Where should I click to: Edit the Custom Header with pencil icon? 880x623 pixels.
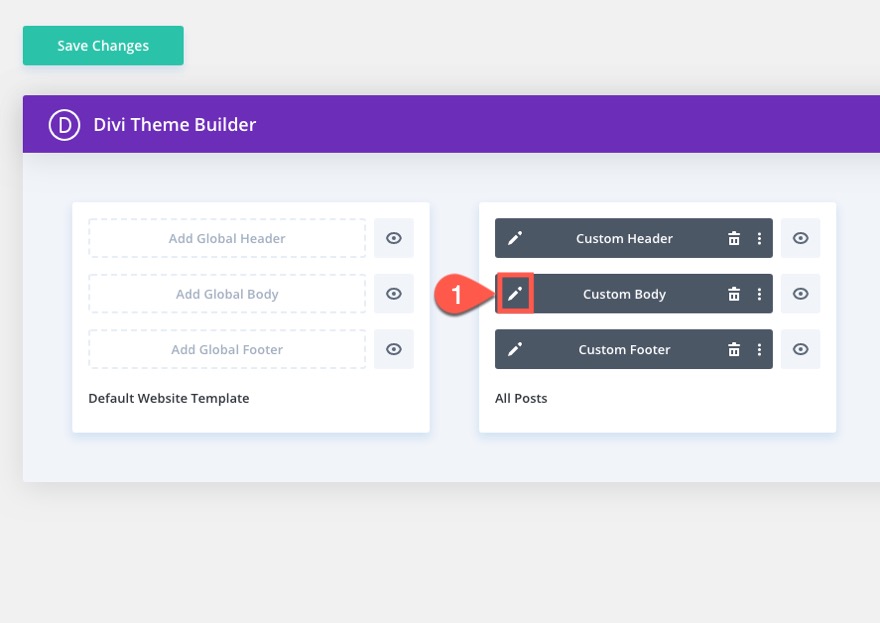[515, 238]
